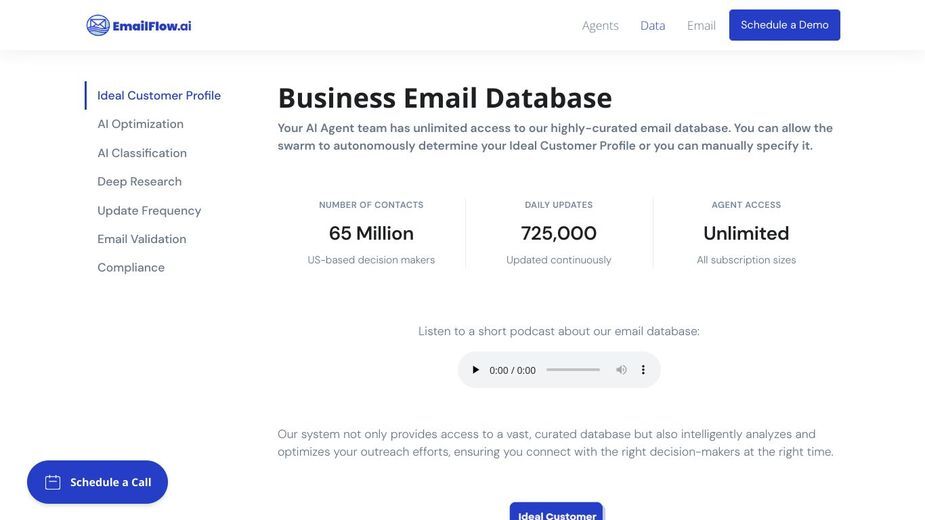
Task: Open the Deep Research section
Action: (139, 182)
